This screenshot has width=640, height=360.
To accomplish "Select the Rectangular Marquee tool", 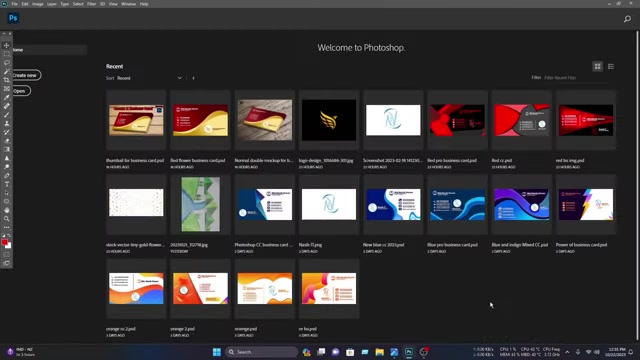I will pyautogui.click(x=7, y=54).
